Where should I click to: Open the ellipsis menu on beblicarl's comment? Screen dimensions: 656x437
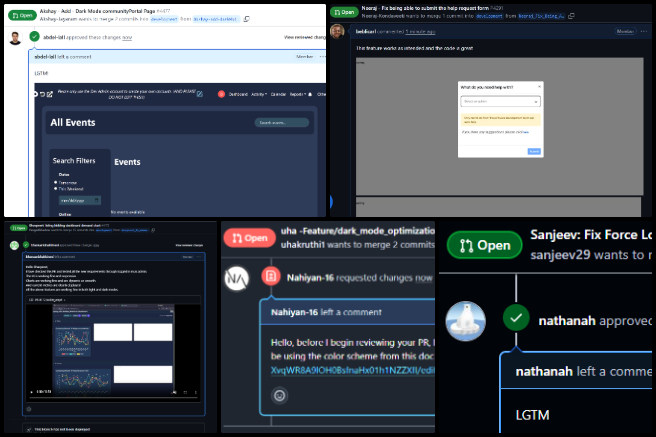pyautogui.click(x=644, y=31)
